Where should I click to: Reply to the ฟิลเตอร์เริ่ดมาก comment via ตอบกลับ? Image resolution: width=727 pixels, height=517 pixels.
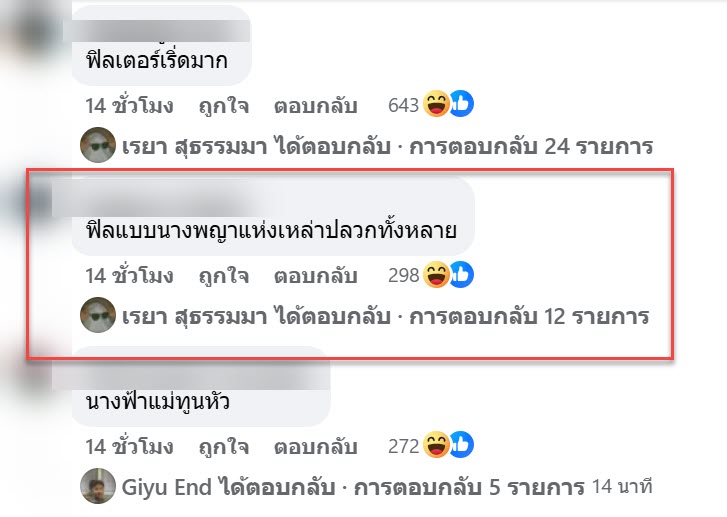[315, 106]
